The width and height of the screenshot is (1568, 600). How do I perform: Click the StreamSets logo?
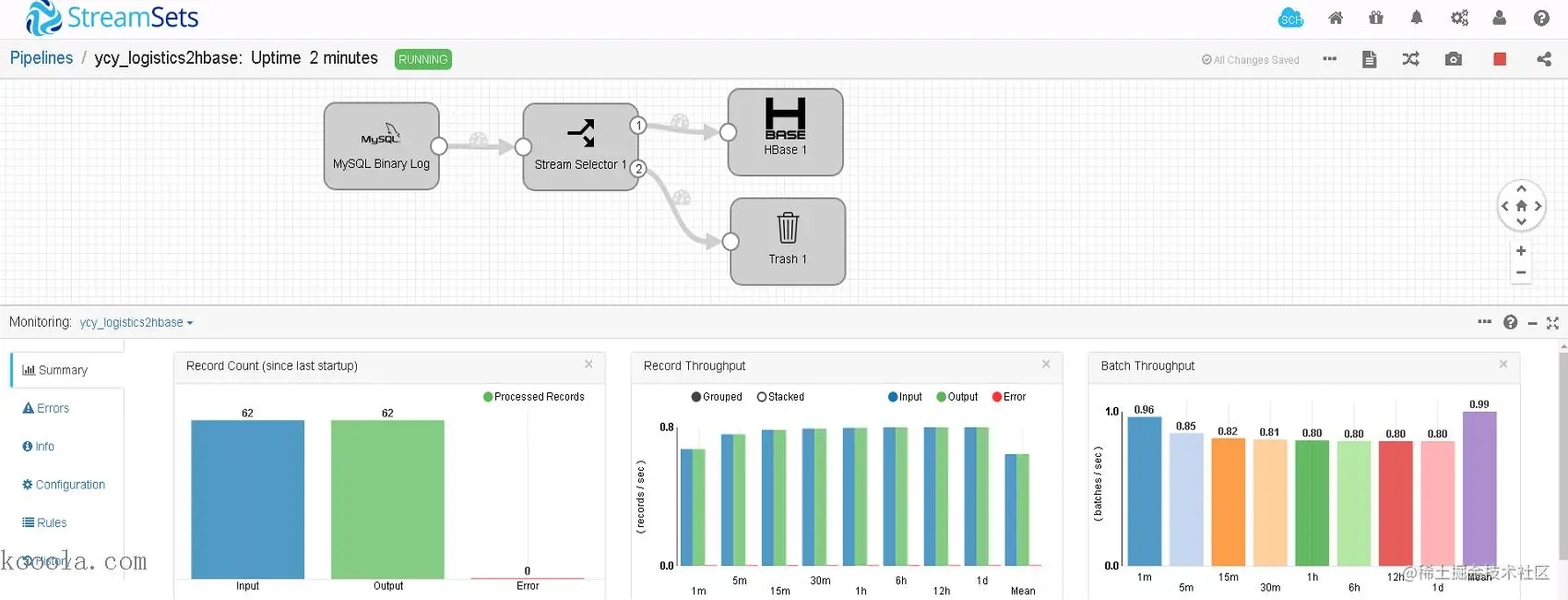click(112, 18)
